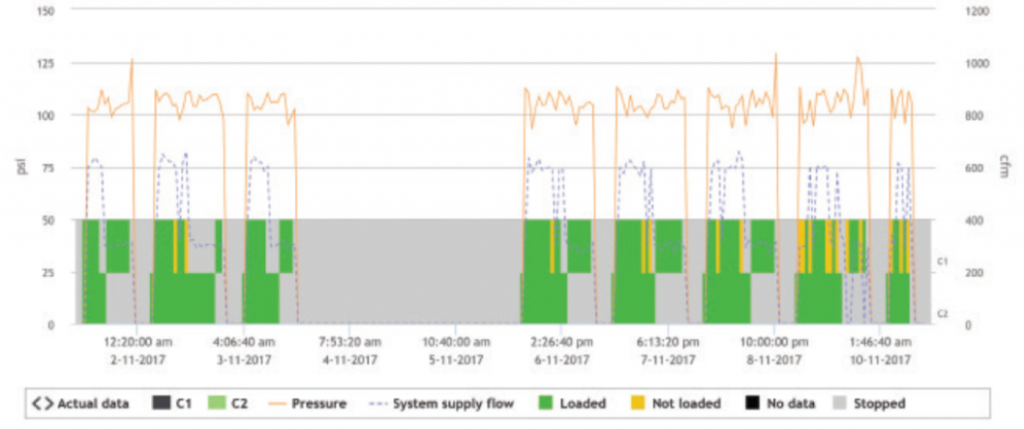Click the C1 dark gray legend swatch

pyautogui.click(x=160, y=404)
